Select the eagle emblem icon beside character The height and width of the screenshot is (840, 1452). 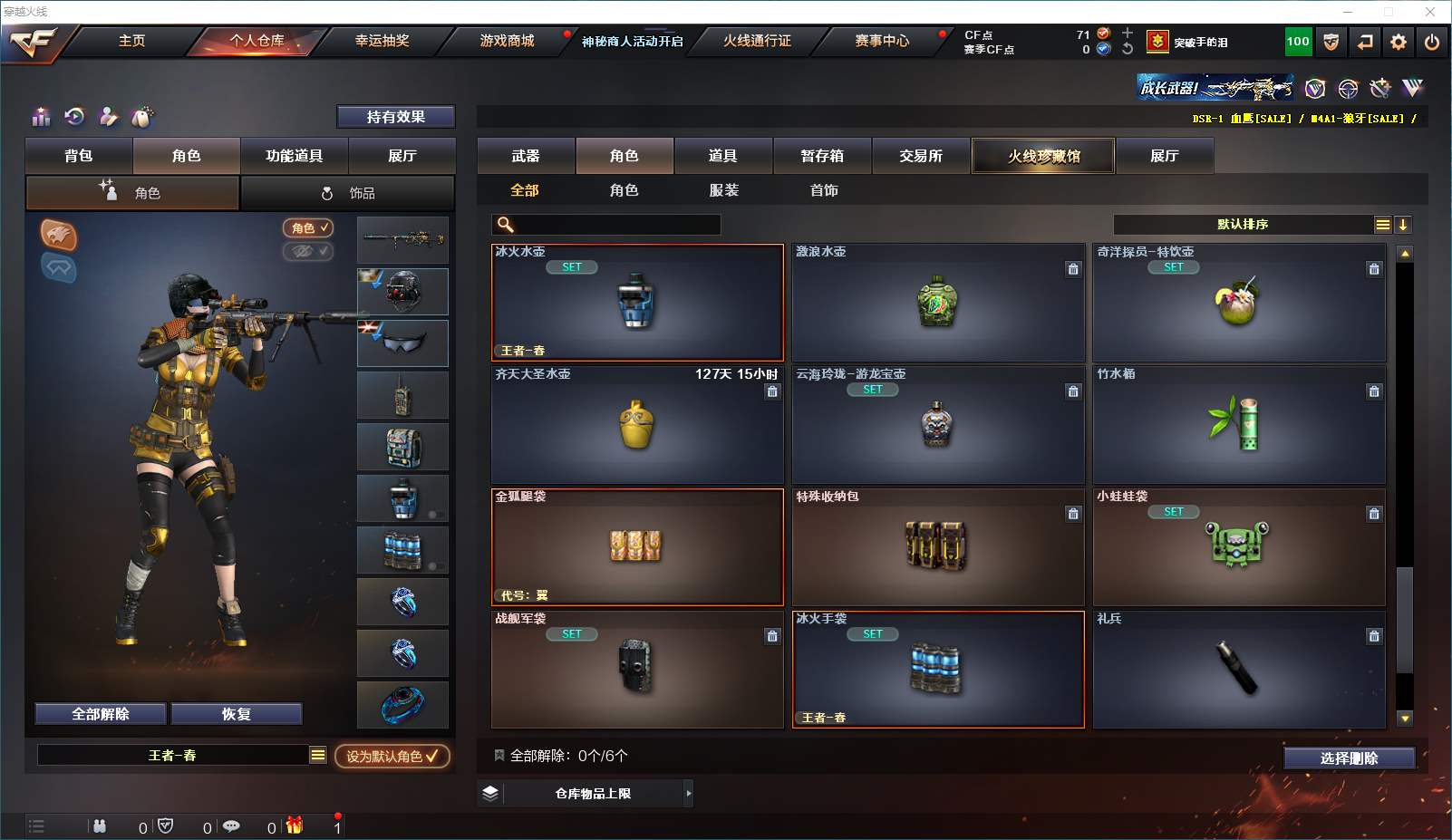click(x=59, y=235)
